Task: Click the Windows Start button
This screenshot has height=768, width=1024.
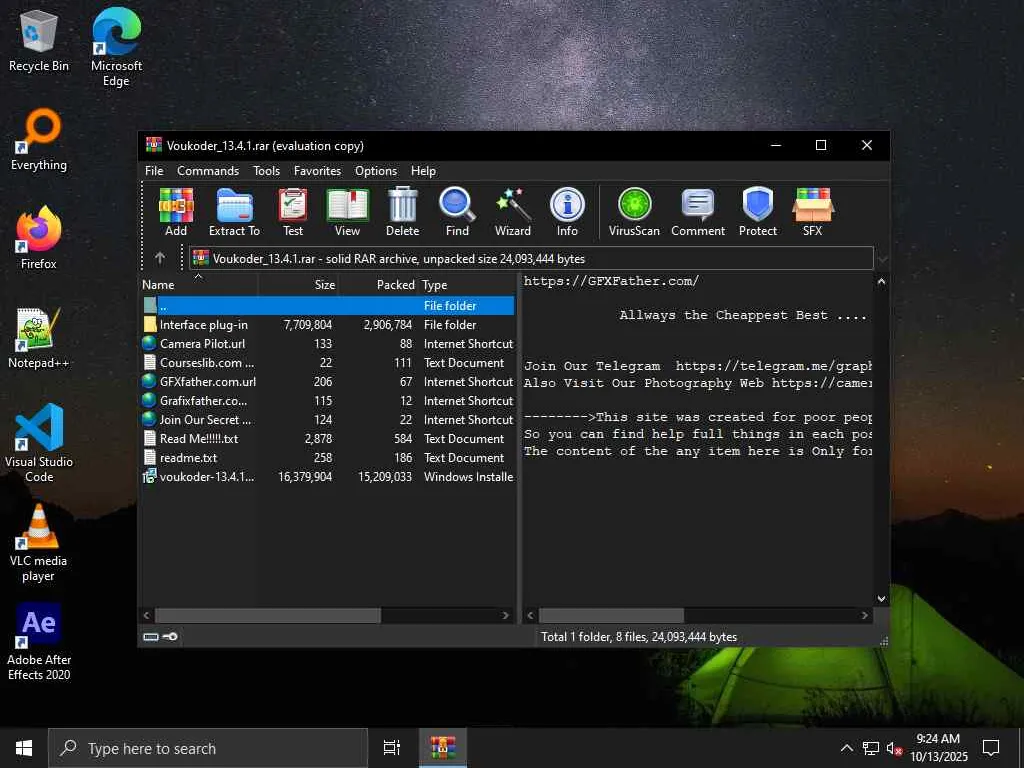Action: click(x=24, y=748)
